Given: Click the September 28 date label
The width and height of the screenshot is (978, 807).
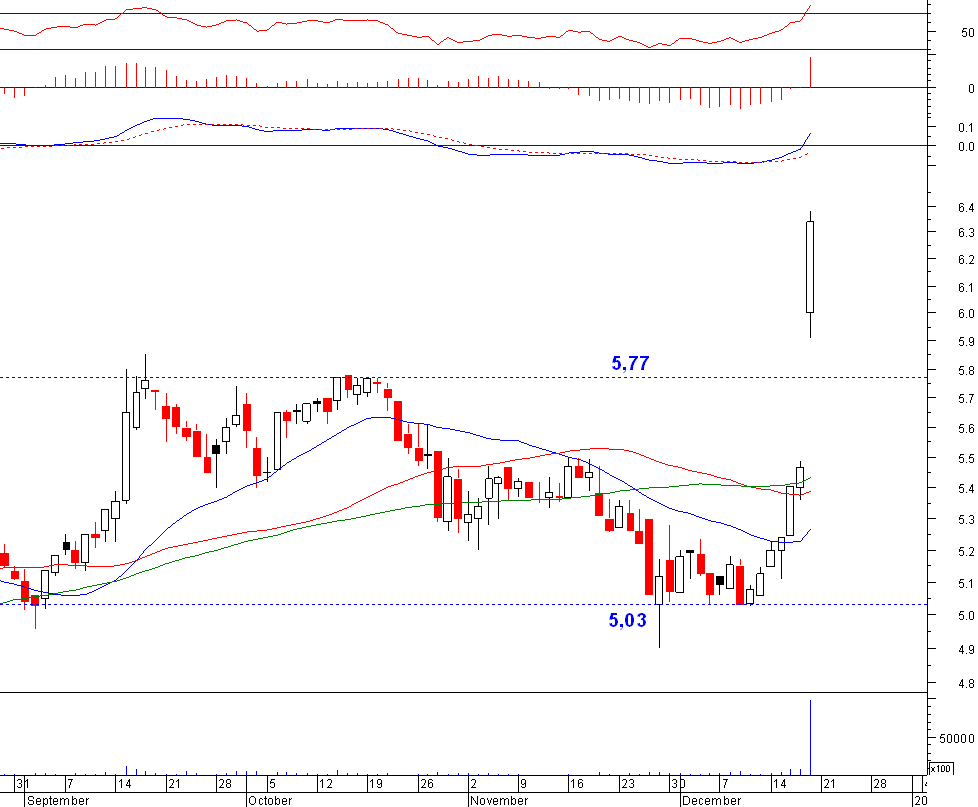Looking at the screenshot, I should 225,784.
